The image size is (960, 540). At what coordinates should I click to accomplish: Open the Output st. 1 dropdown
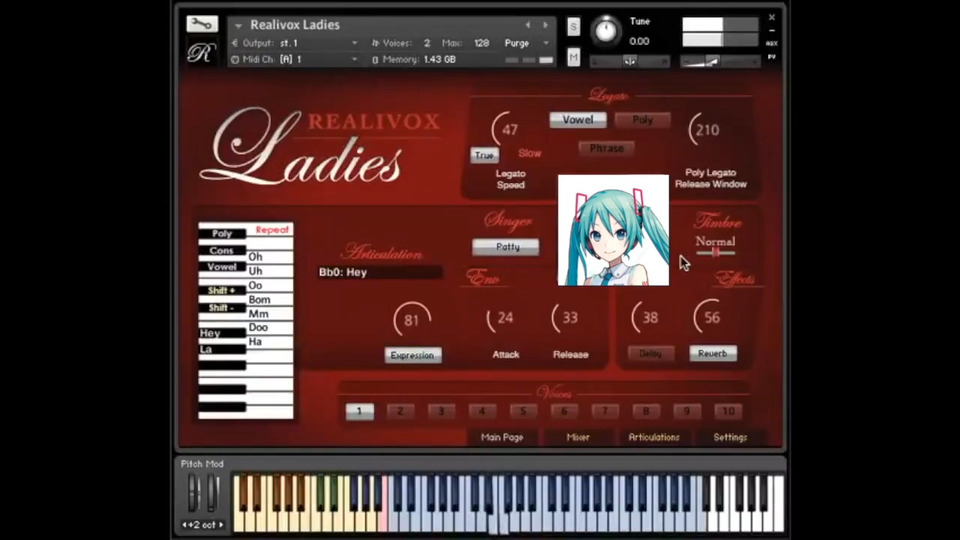tap(354, 43)
